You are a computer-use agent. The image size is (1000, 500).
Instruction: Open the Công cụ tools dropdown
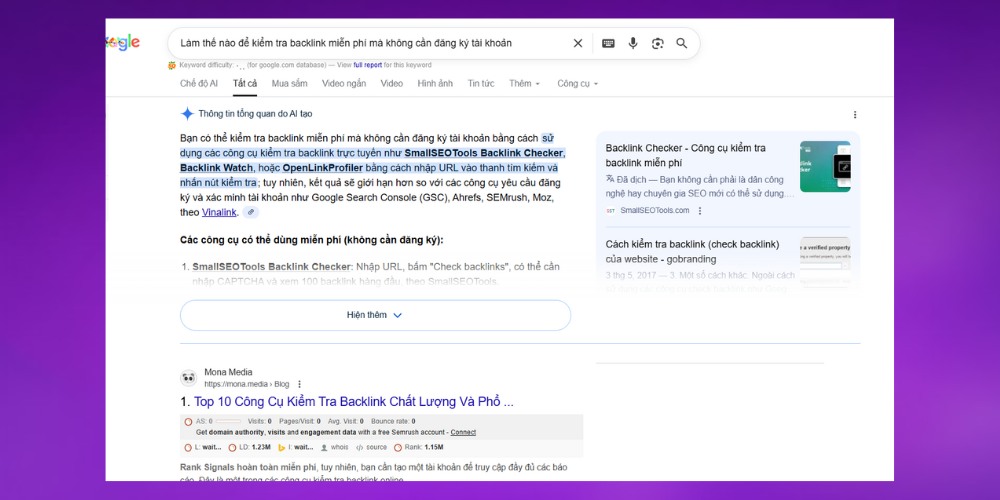pyautogui.click(x=577, y=83)
